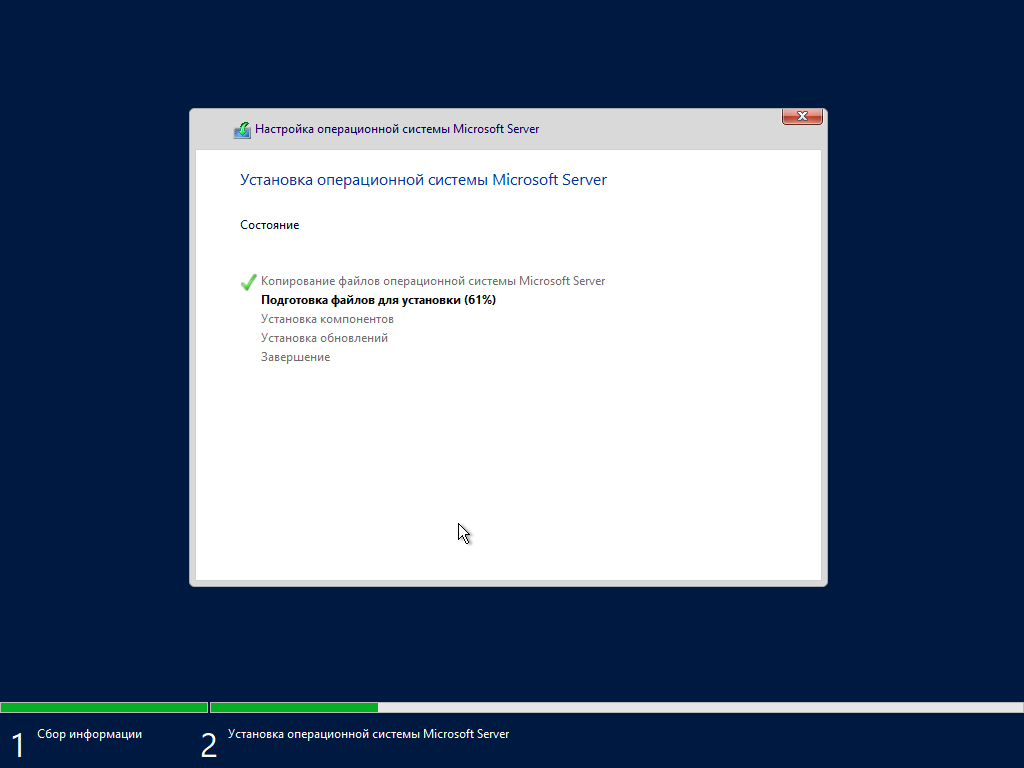Click the Состояние label
This screenshot has width=1024, height=768.
pyautogui.click(x=270, y=225)
